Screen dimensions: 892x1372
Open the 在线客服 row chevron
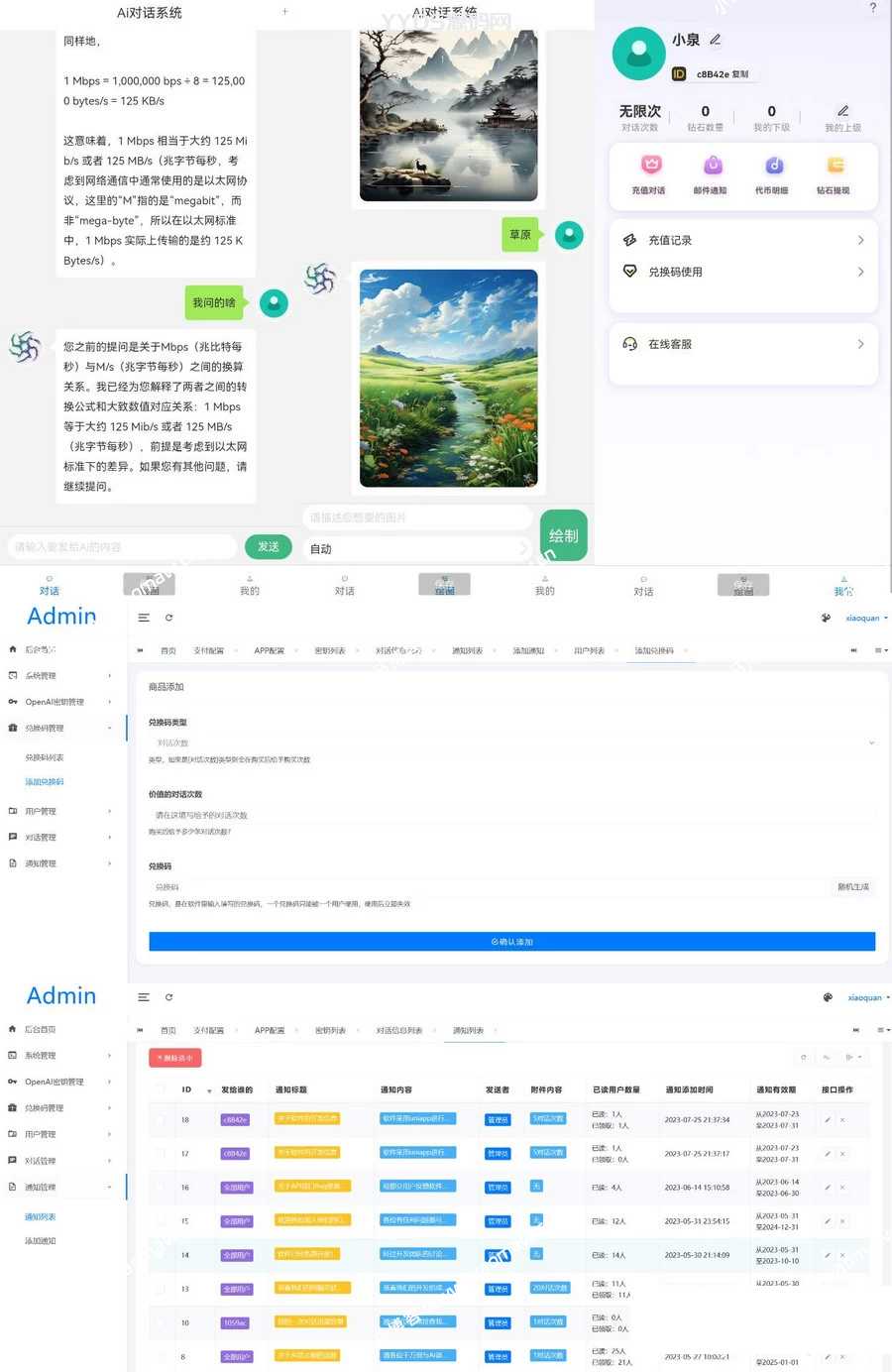tap(860, 344)
